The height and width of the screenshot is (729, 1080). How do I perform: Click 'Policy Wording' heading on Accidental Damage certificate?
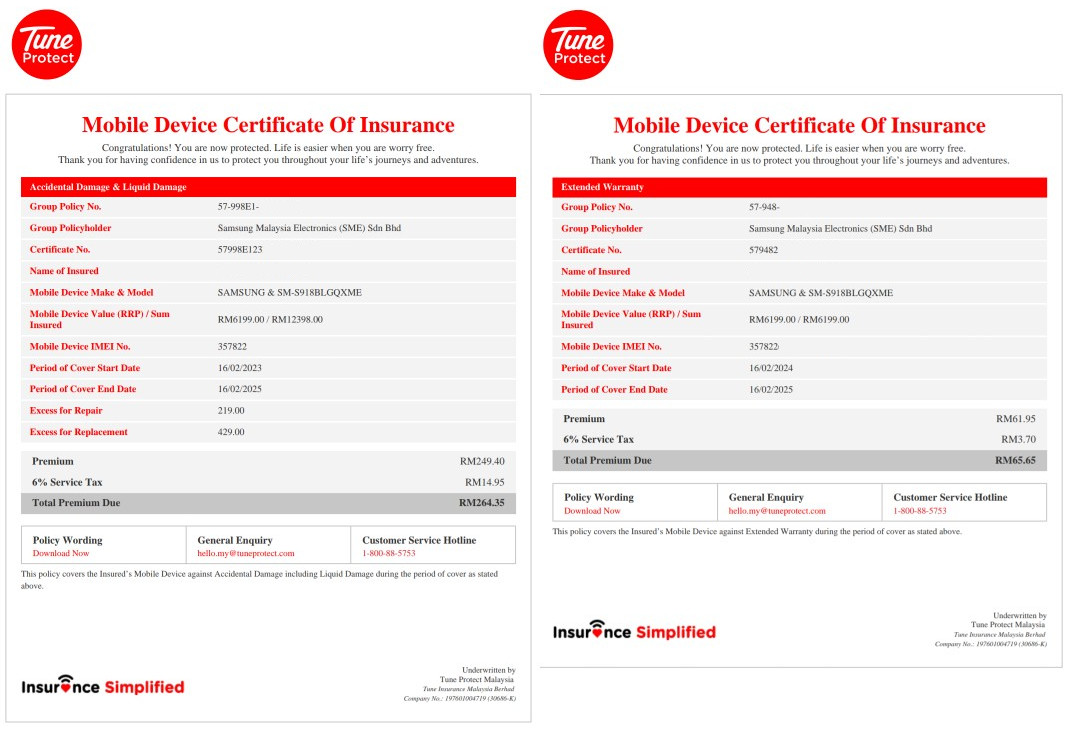(68, 540)
